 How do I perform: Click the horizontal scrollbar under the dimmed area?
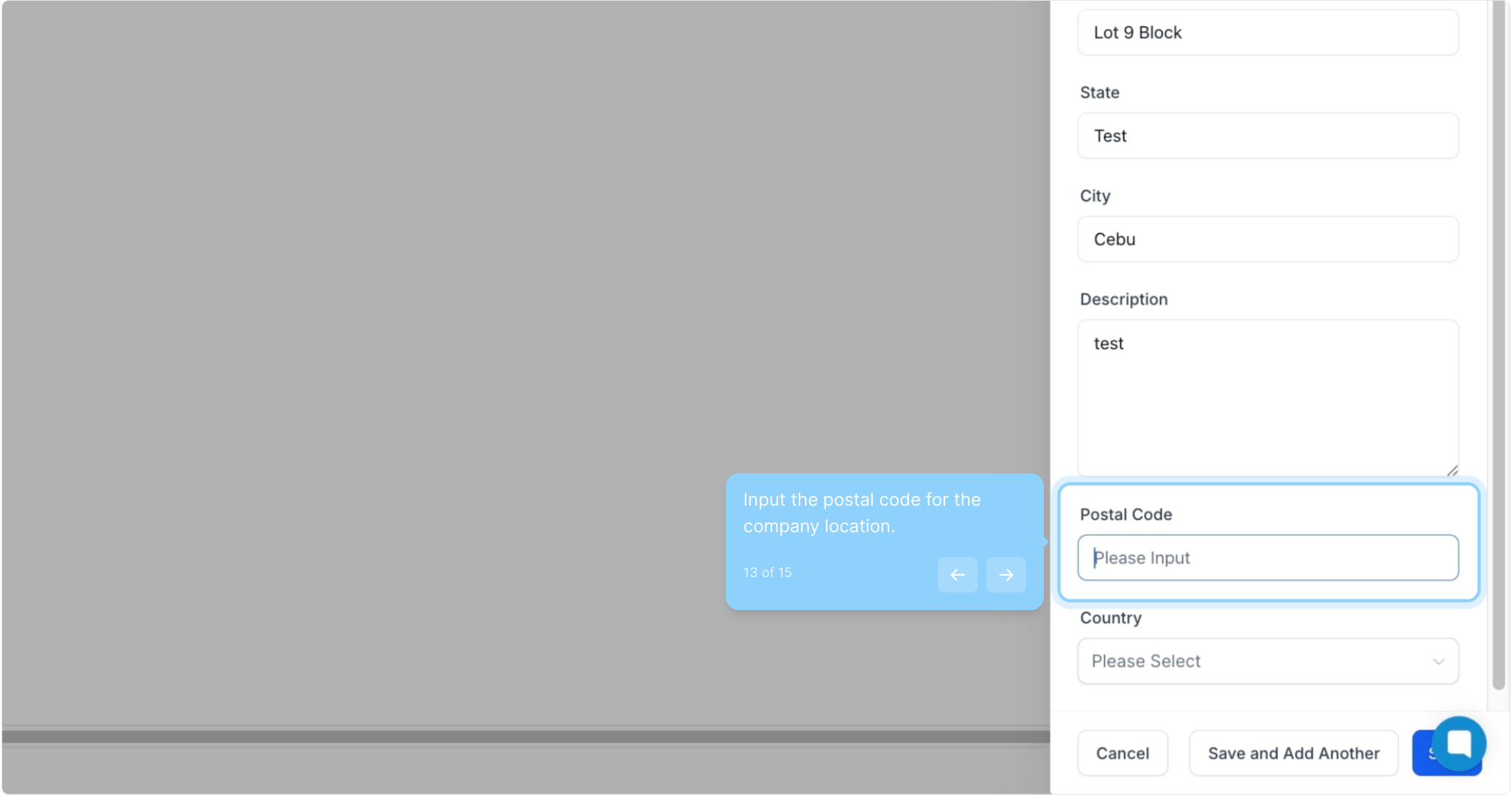(x=526, y=737)
